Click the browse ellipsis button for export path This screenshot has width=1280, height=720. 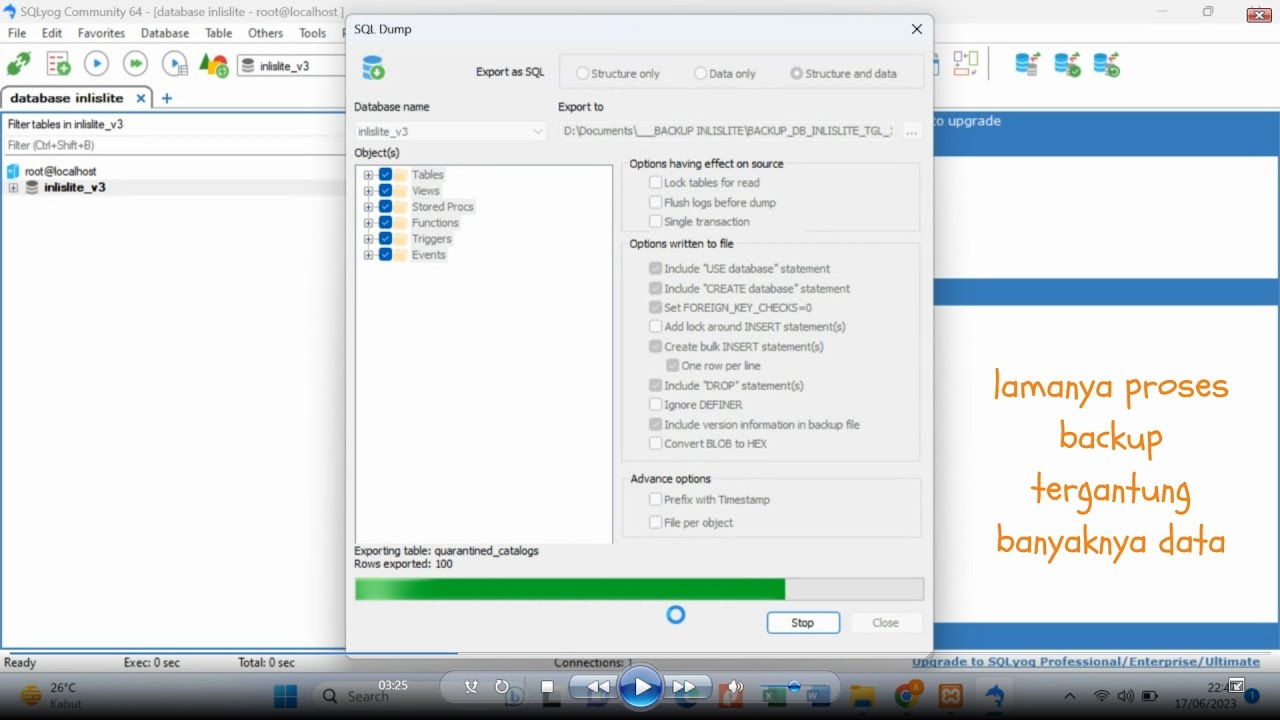coord(911,131)
